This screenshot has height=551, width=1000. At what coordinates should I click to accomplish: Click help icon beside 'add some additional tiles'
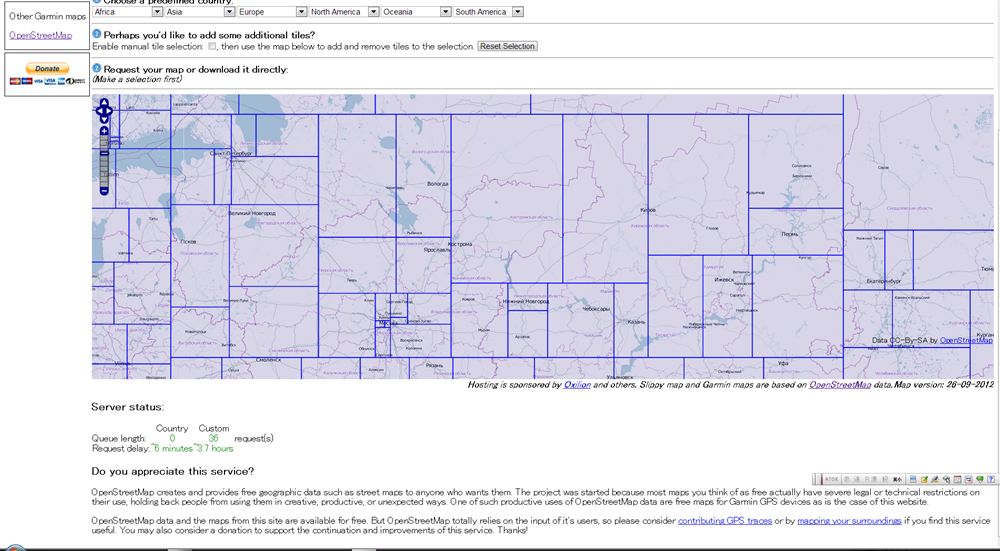[x=97, y=34]
